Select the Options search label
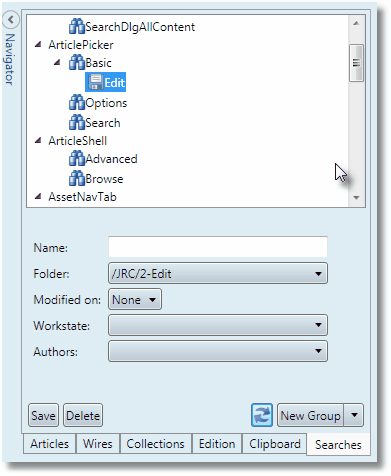The image size is (391, 476). (x=106, y=103)
